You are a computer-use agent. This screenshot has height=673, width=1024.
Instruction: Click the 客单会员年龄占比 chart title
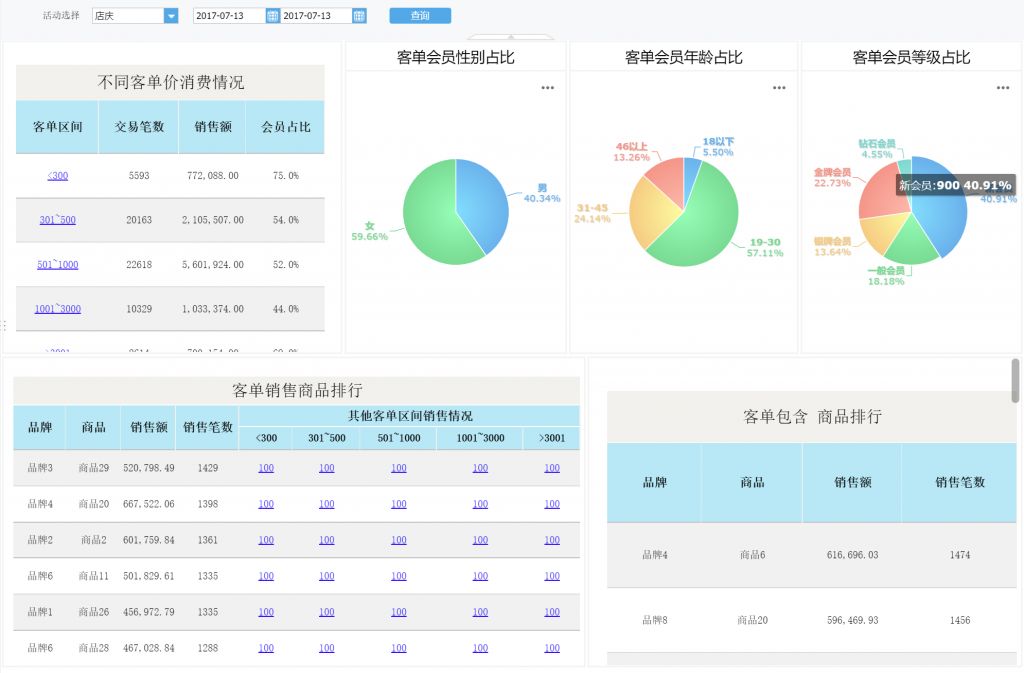(684, 57)
